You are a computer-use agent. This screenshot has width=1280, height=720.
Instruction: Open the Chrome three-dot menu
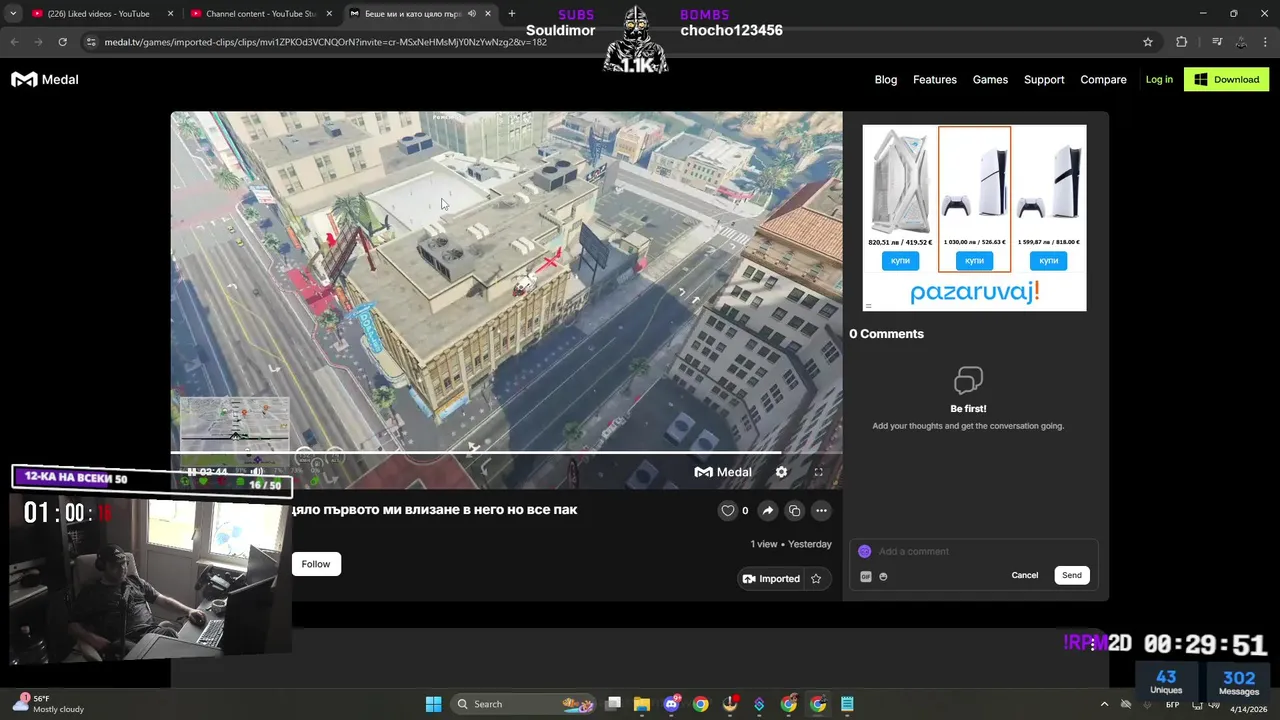1266,42
